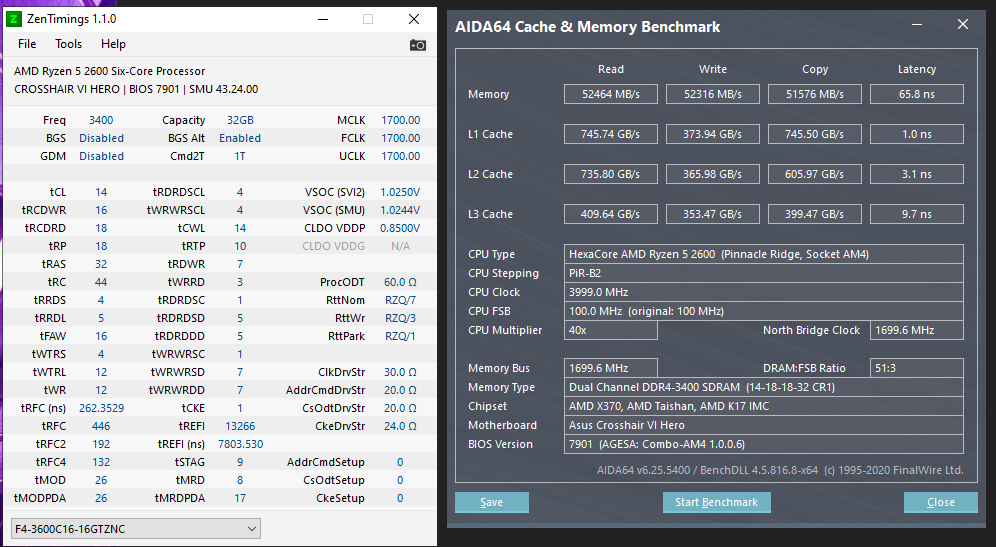996x547 pixels.
Task: Click the L3 Cache Latency 9.7 ns field
Action: pos(917,214)
